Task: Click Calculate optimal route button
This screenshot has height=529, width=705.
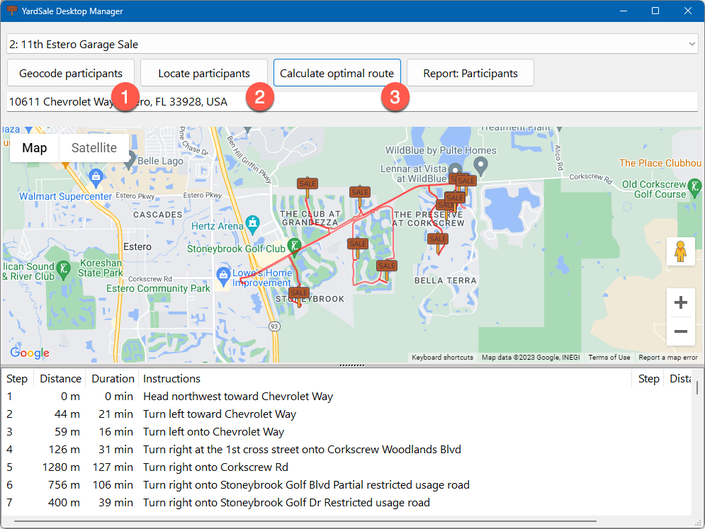Action: tap(337, 73)
